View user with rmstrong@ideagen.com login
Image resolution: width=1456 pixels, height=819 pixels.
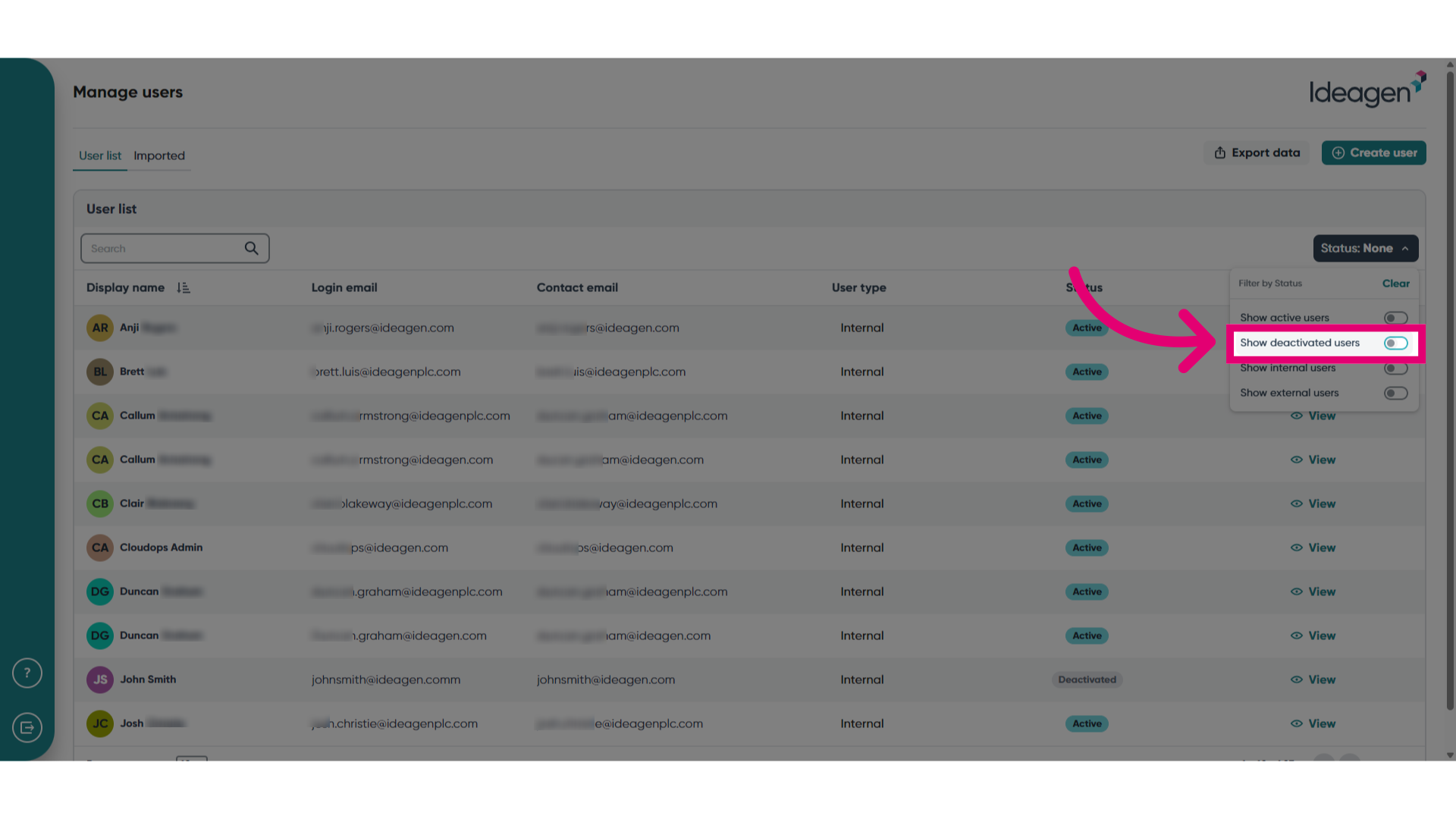[1313, 460]
